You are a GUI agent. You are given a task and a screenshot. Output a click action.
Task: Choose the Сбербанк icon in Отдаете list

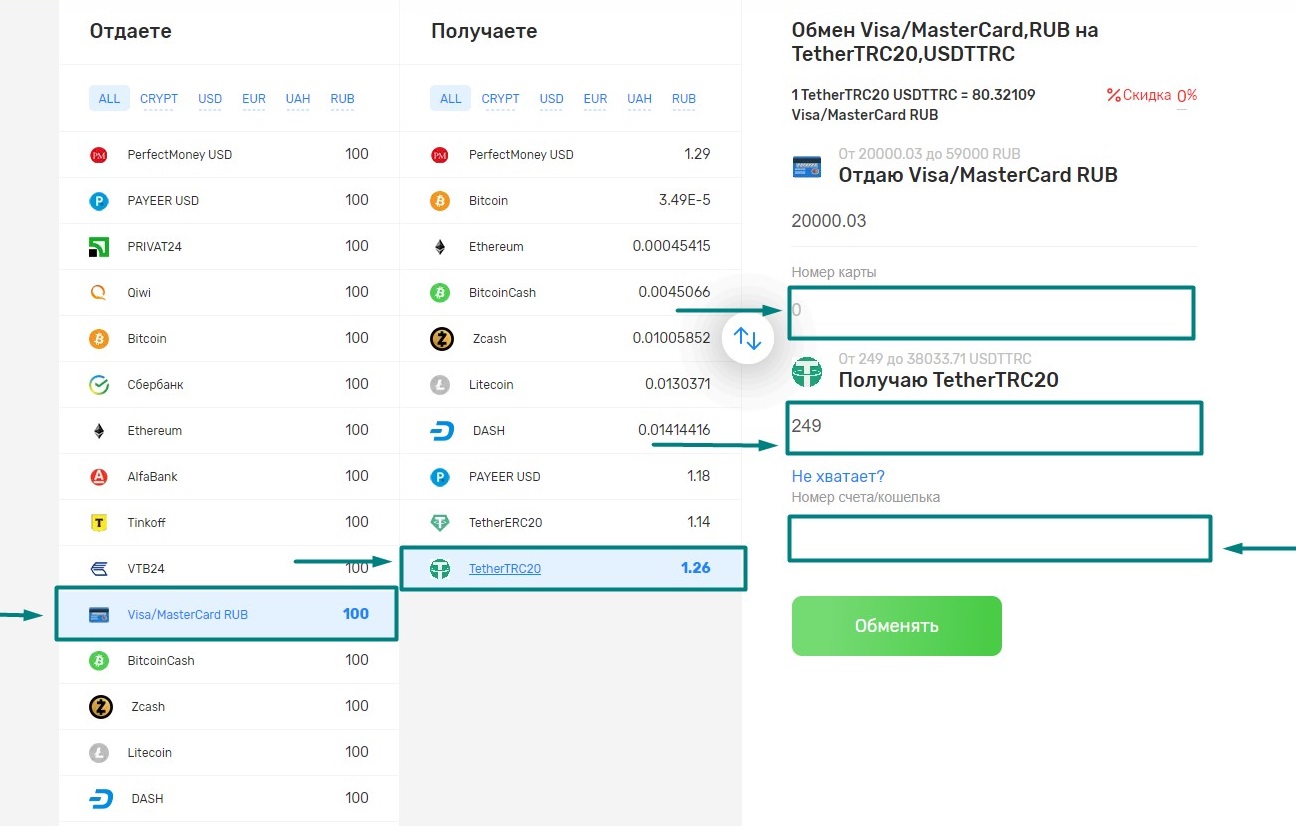click(x=99, y=385)
